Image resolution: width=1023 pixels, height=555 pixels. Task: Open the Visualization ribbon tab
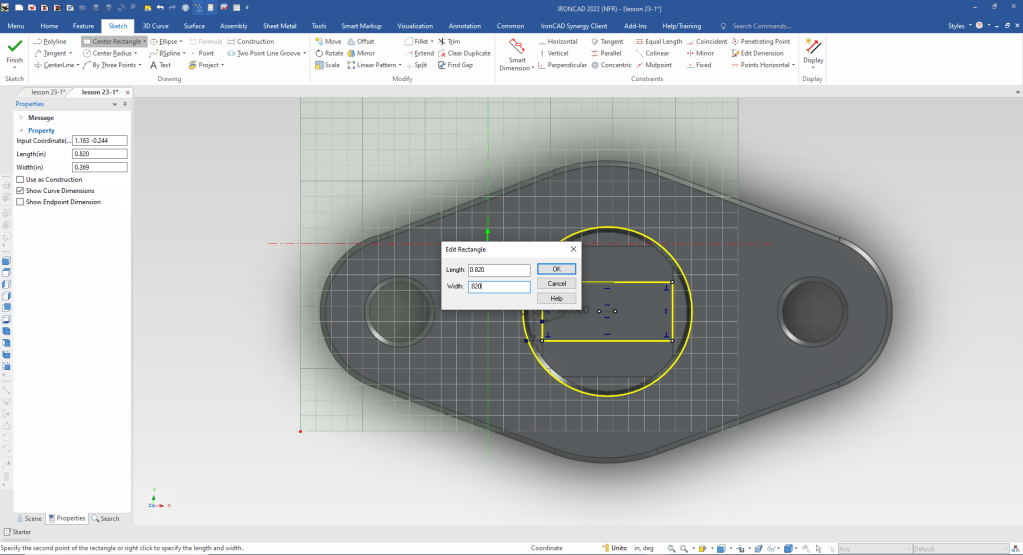[415, 25]
